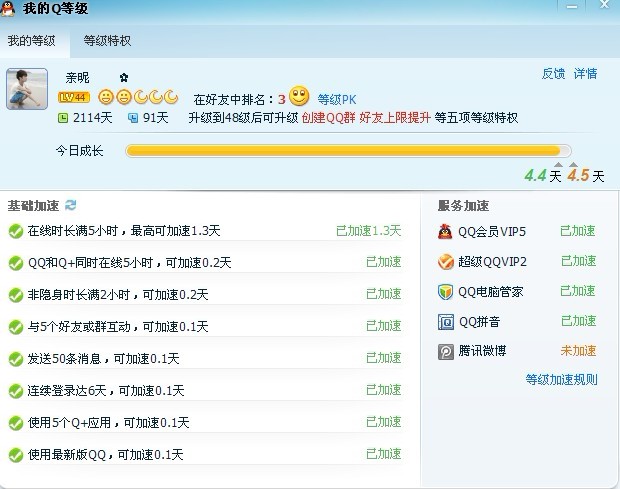Click the nickname 亲昵
The image size is (620, 489).
pos(78,77)
